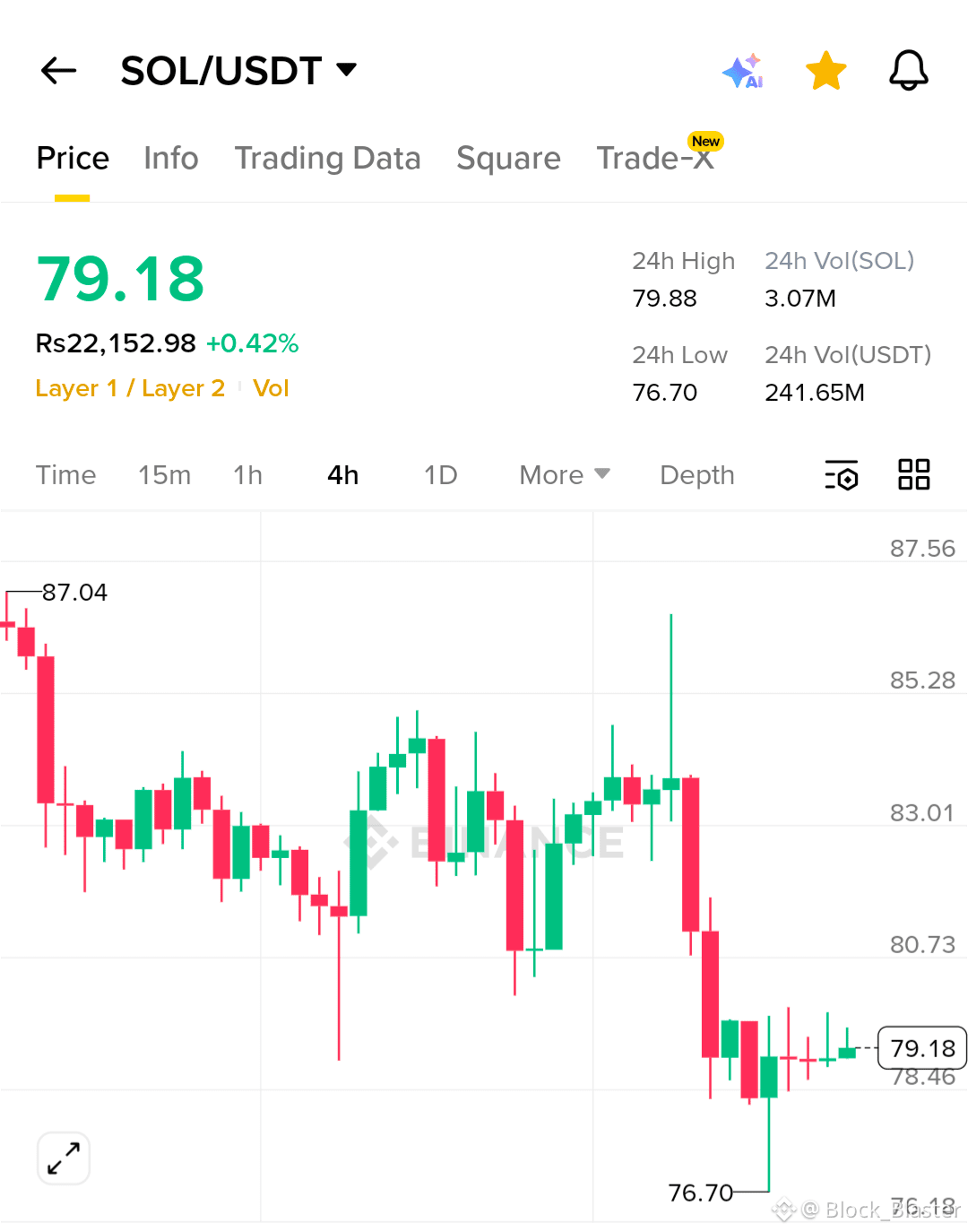Screen dimensions: 968x1232
Task: Switch to the Trading Data tab
Action: (327, 158)
